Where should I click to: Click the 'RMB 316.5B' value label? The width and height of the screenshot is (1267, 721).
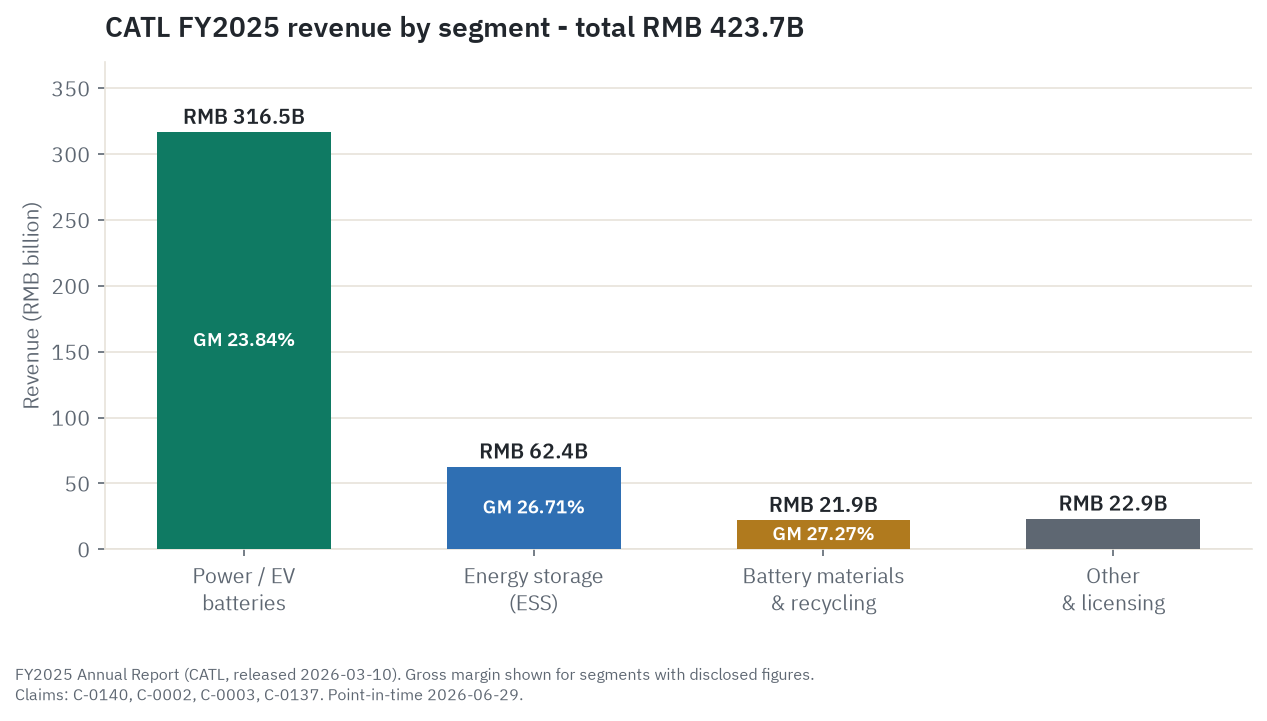tap(244, 117)
